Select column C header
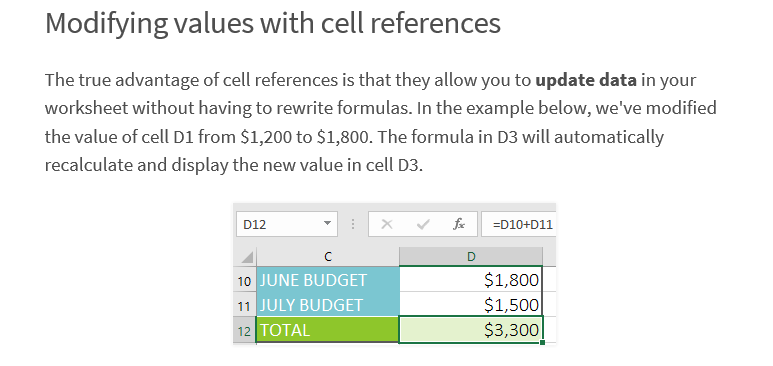This screenshot has height=366, width=773. click(x=328, y=256)
